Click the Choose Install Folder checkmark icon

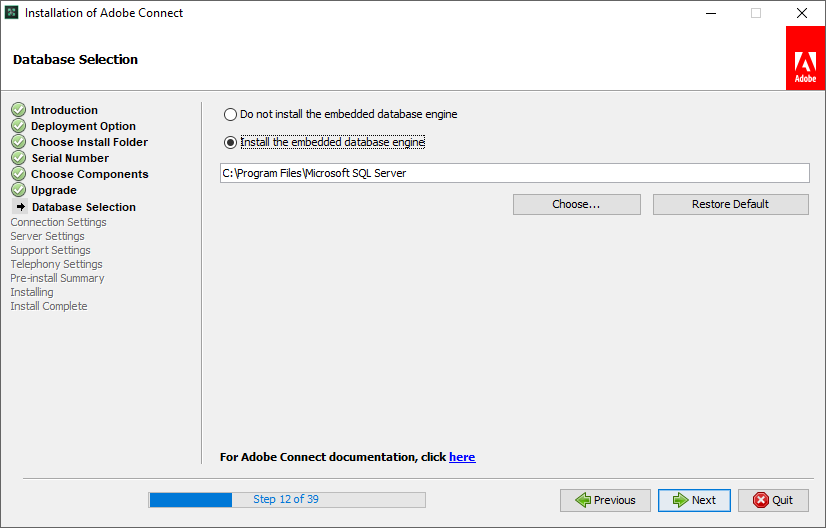[18, 142]
